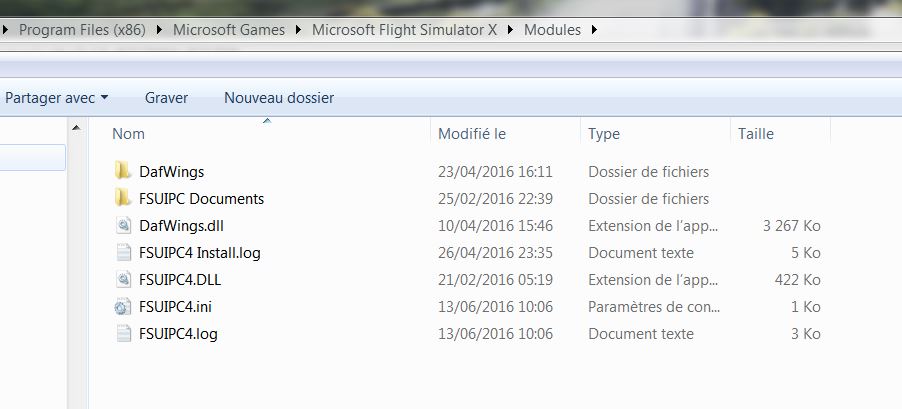Click the FSUIPC4.log text document icon
Image resolution: width=902 pixels, height=409 pixels.
coord(123,333)
